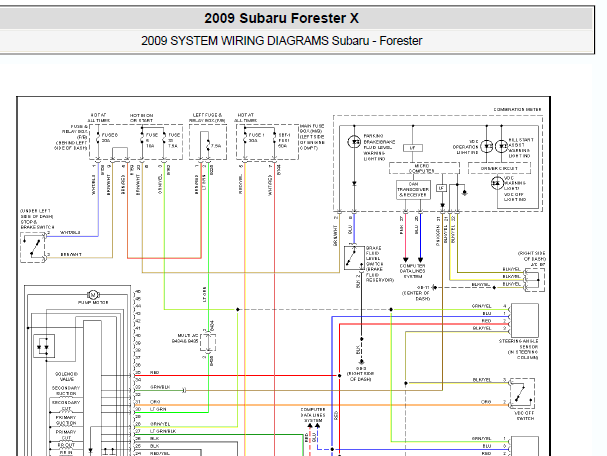
Task: Select the stop and brake switch symbol
Action: (33, 248)
